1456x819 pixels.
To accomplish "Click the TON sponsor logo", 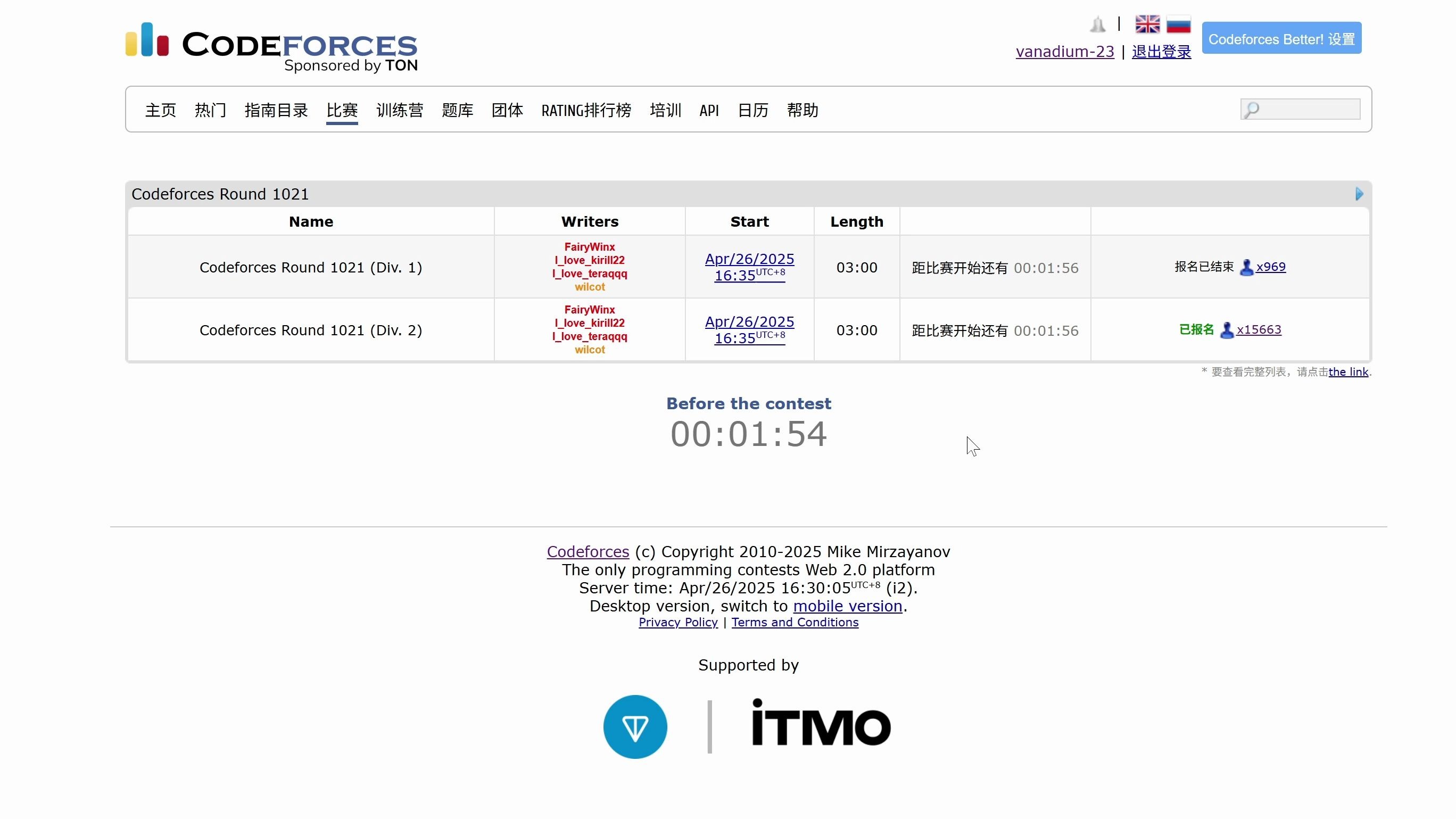I will click(x=635, y=726).
